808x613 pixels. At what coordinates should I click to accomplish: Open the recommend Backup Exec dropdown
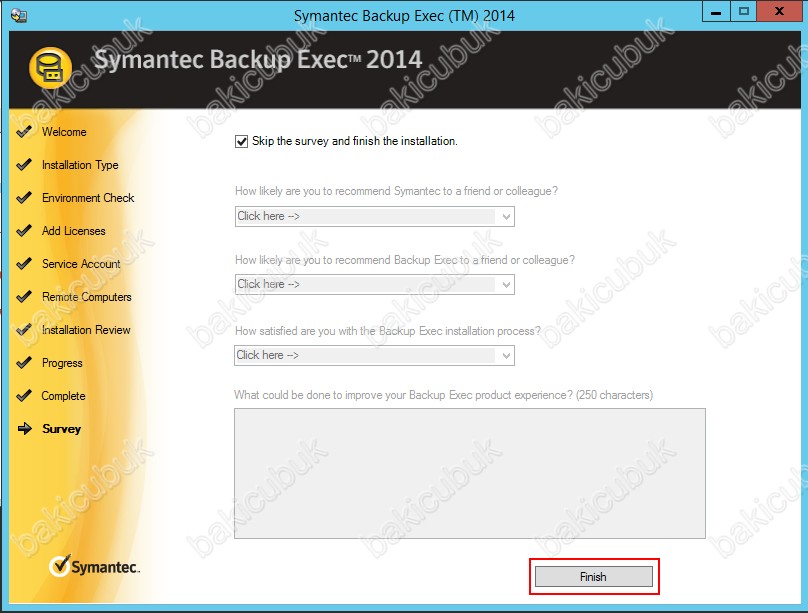coord(375,284)
